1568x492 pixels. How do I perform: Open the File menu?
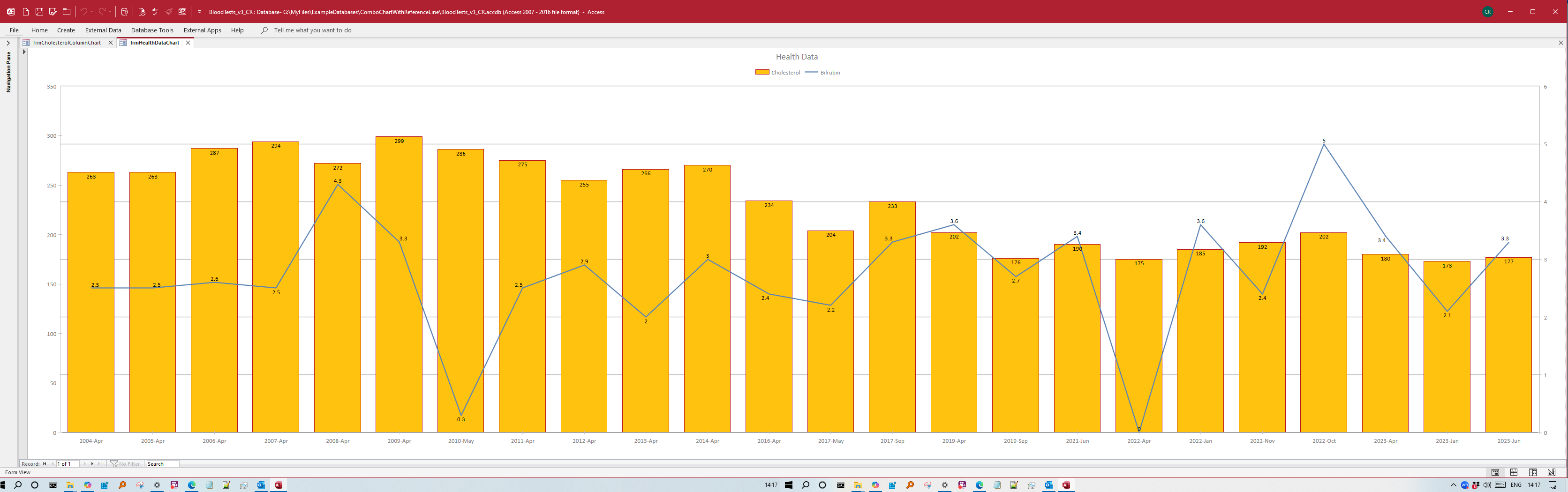pos(14,30)
